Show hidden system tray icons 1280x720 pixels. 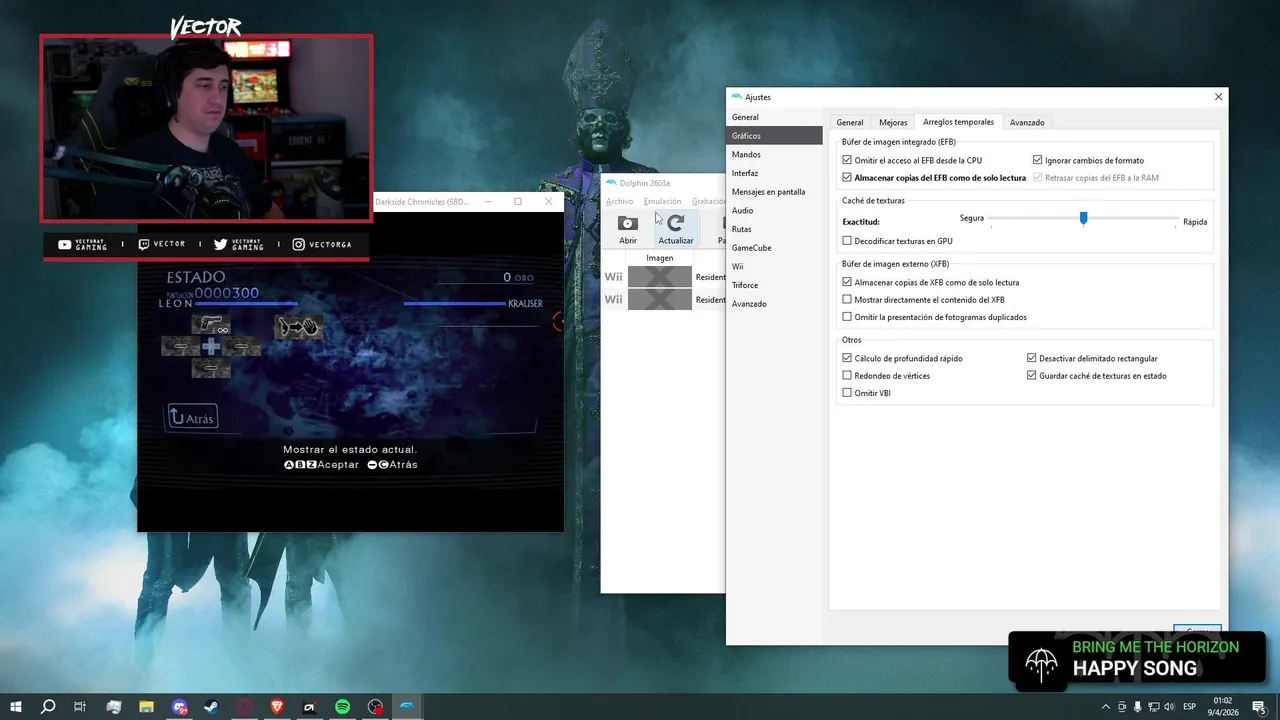click(x=1104, y=707)
